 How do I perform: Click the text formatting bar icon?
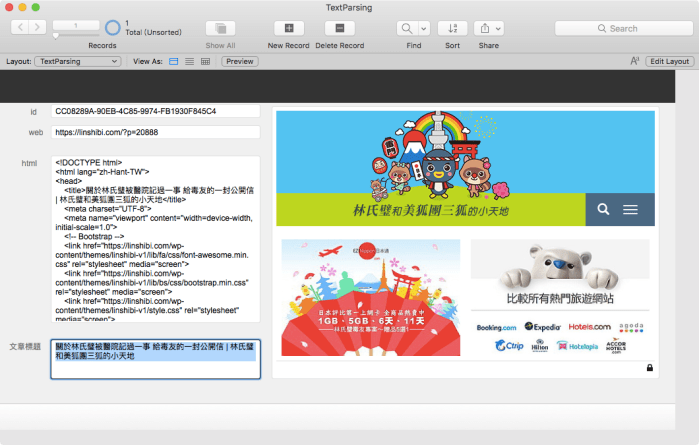[x=634, y=61]
